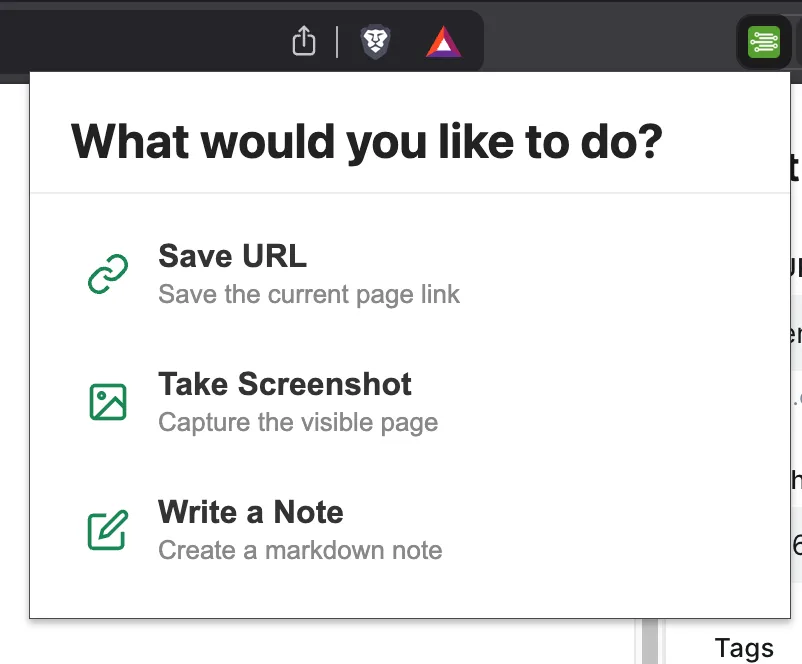
Task: Open Brave Shields lion icon
Action: click(x=375, y=42)
